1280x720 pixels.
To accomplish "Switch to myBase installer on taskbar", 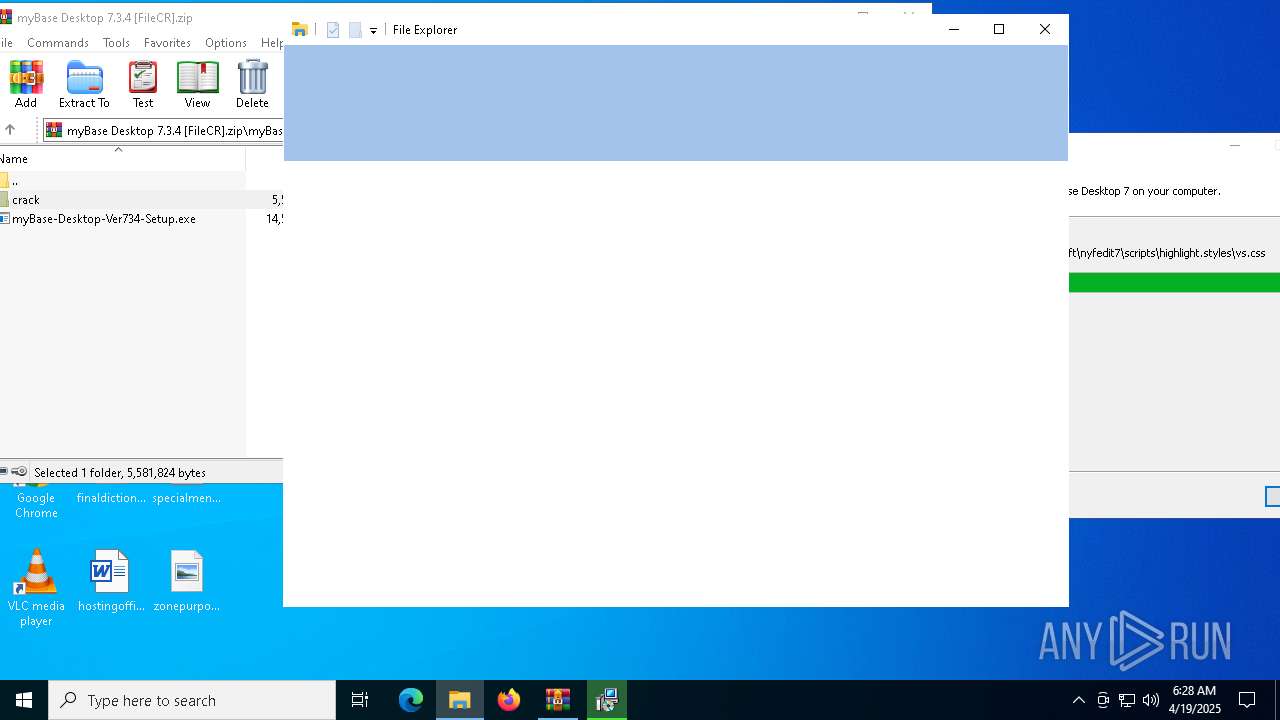I will click(606, 700).
